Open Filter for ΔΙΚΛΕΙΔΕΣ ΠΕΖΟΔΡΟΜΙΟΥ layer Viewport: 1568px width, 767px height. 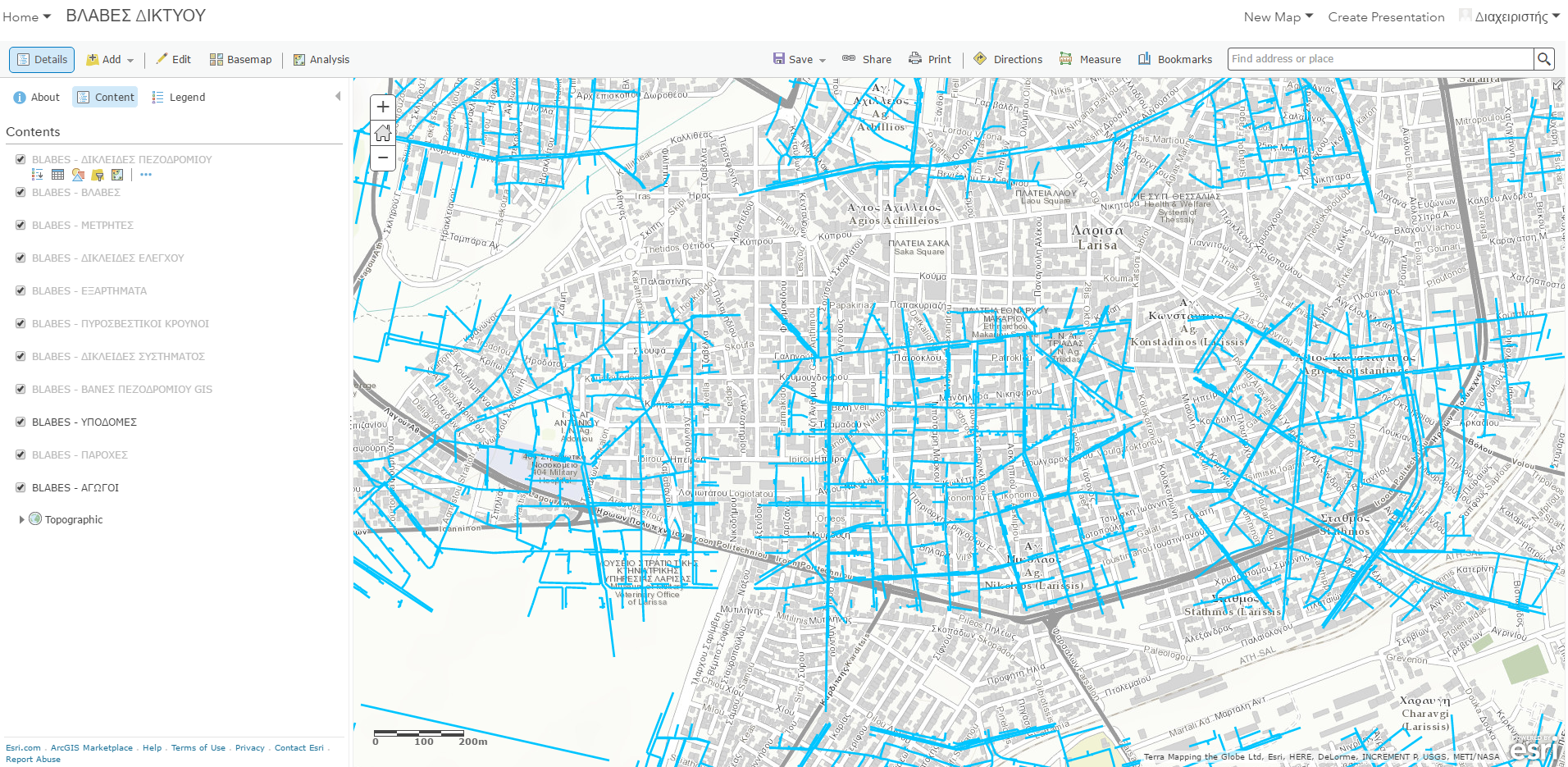point(98,175)
